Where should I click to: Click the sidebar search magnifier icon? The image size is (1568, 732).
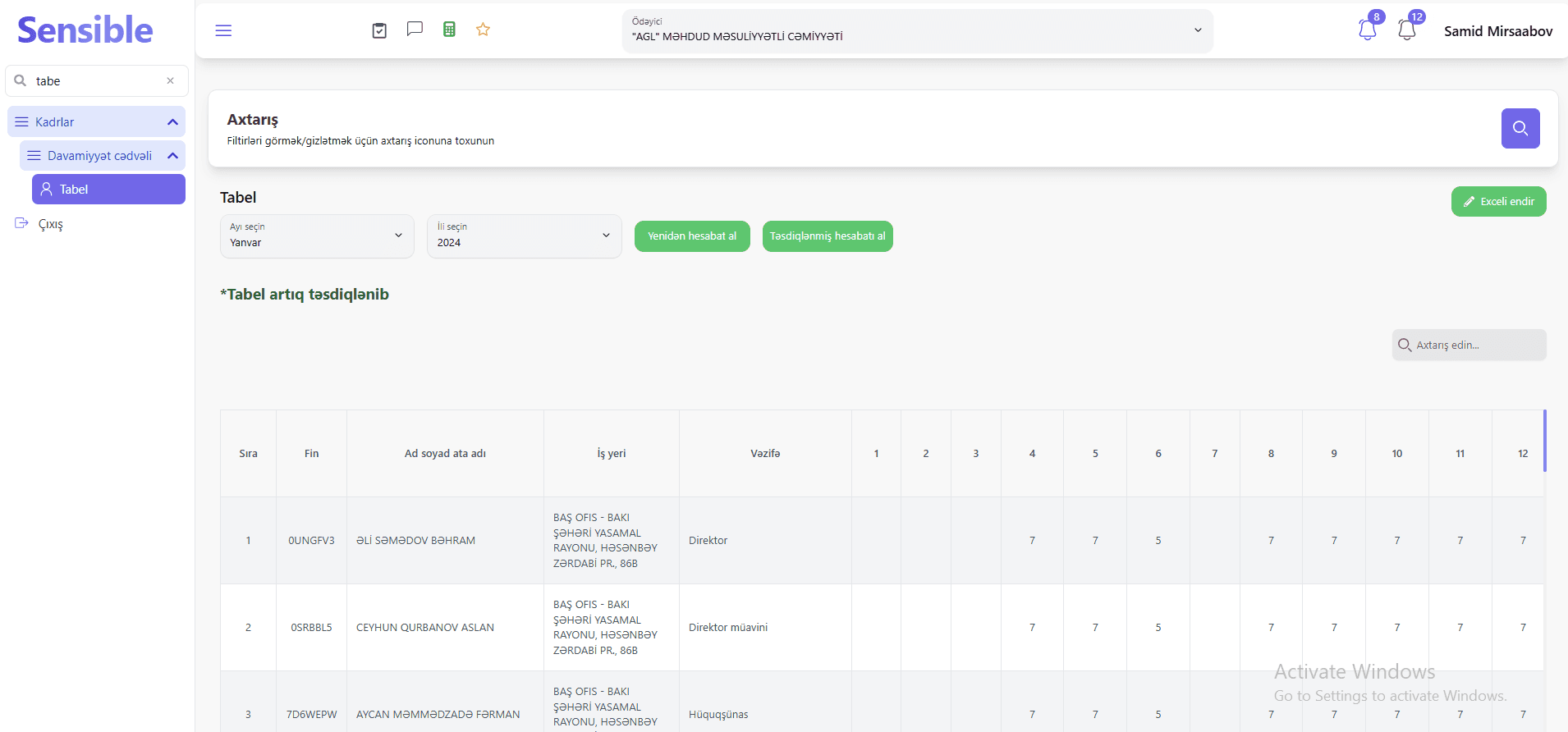click(21, 80)
